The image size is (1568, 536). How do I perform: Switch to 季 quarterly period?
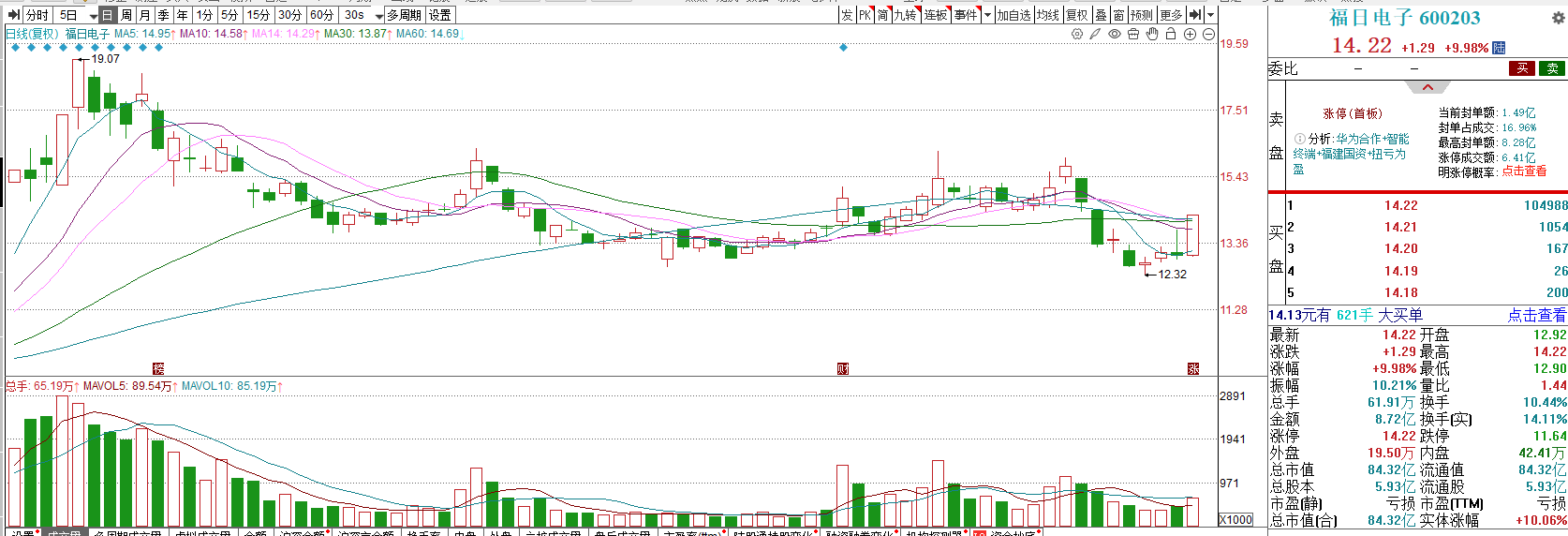[163, 15]
